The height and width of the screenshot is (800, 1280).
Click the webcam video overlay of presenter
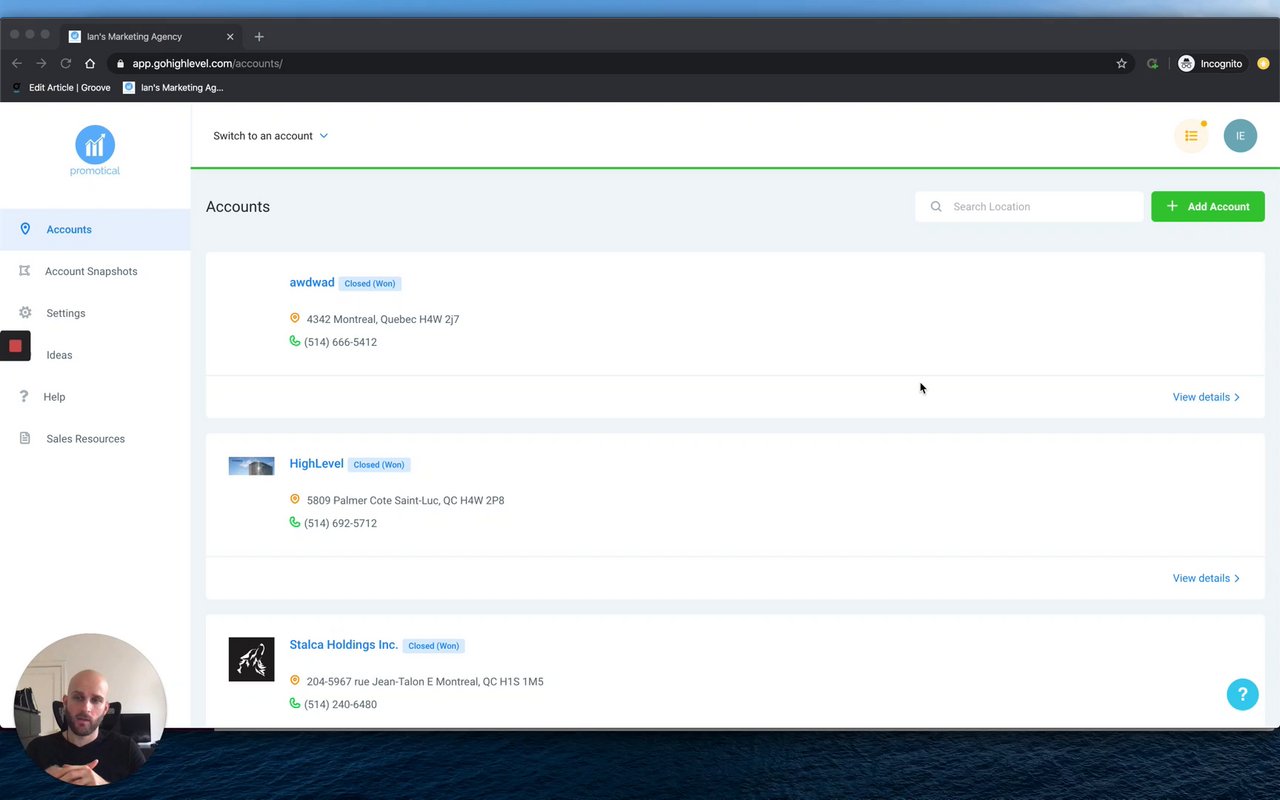[x=90, y=709]
